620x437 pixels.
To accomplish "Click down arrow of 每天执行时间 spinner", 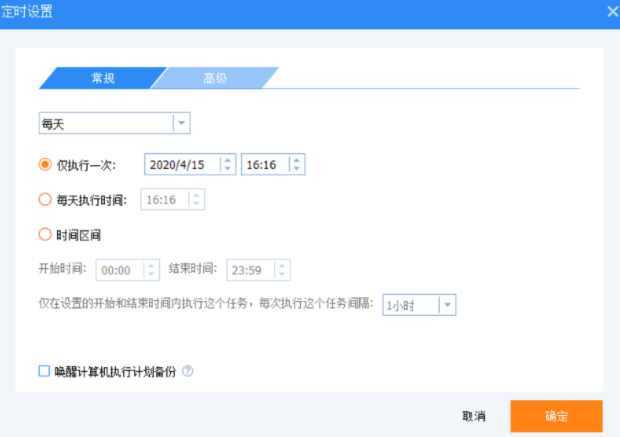I will pyautogui.click(x=196, y=204).
